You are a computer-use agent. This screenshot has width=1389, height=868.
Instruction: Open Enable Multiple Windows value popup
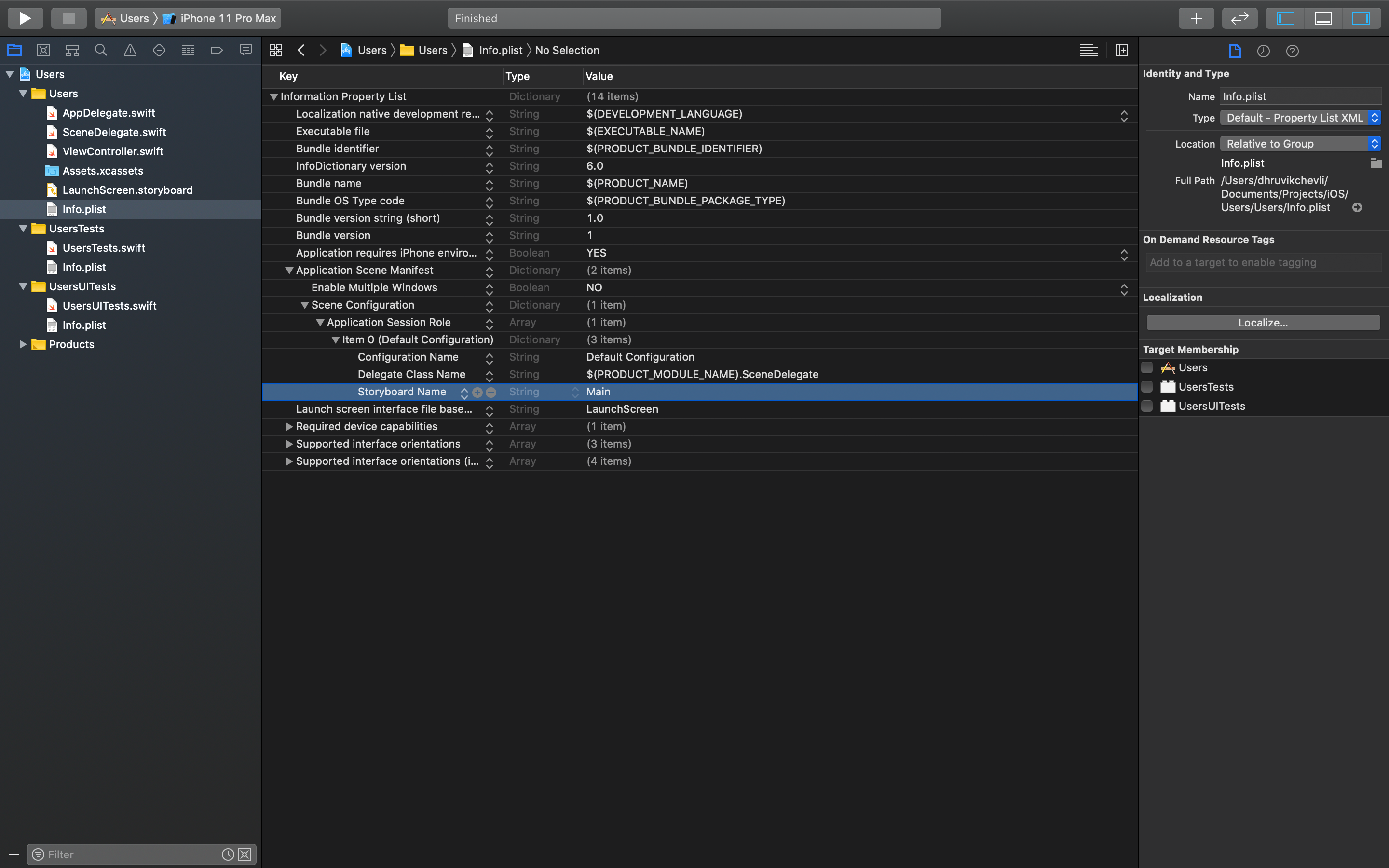pos(1124,289)
